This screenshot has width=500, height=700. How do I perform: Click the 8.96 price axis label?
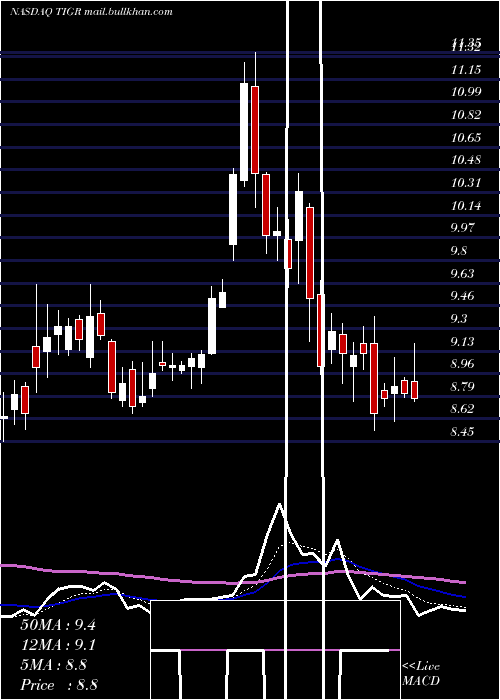pos(462,364)
